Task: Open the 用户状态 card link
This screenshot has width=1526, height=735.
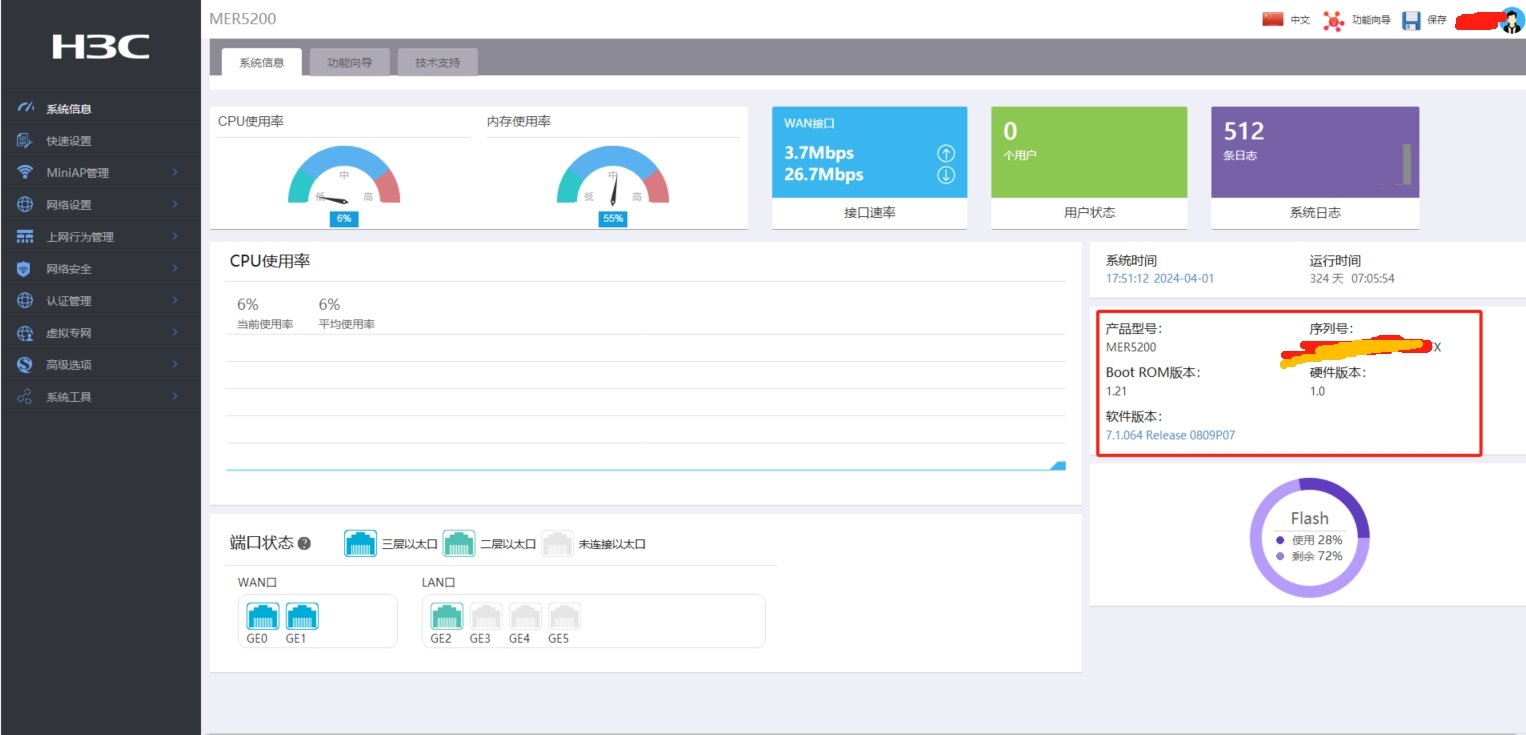Action: tap(1090, 213)
